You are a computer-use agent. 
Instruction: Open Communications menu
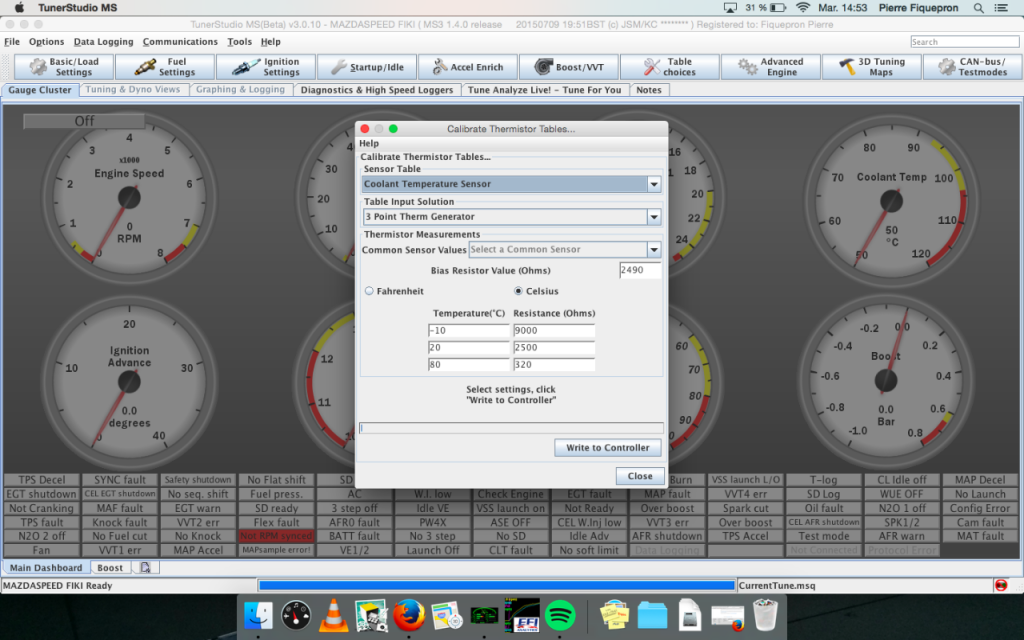[180, 42]
